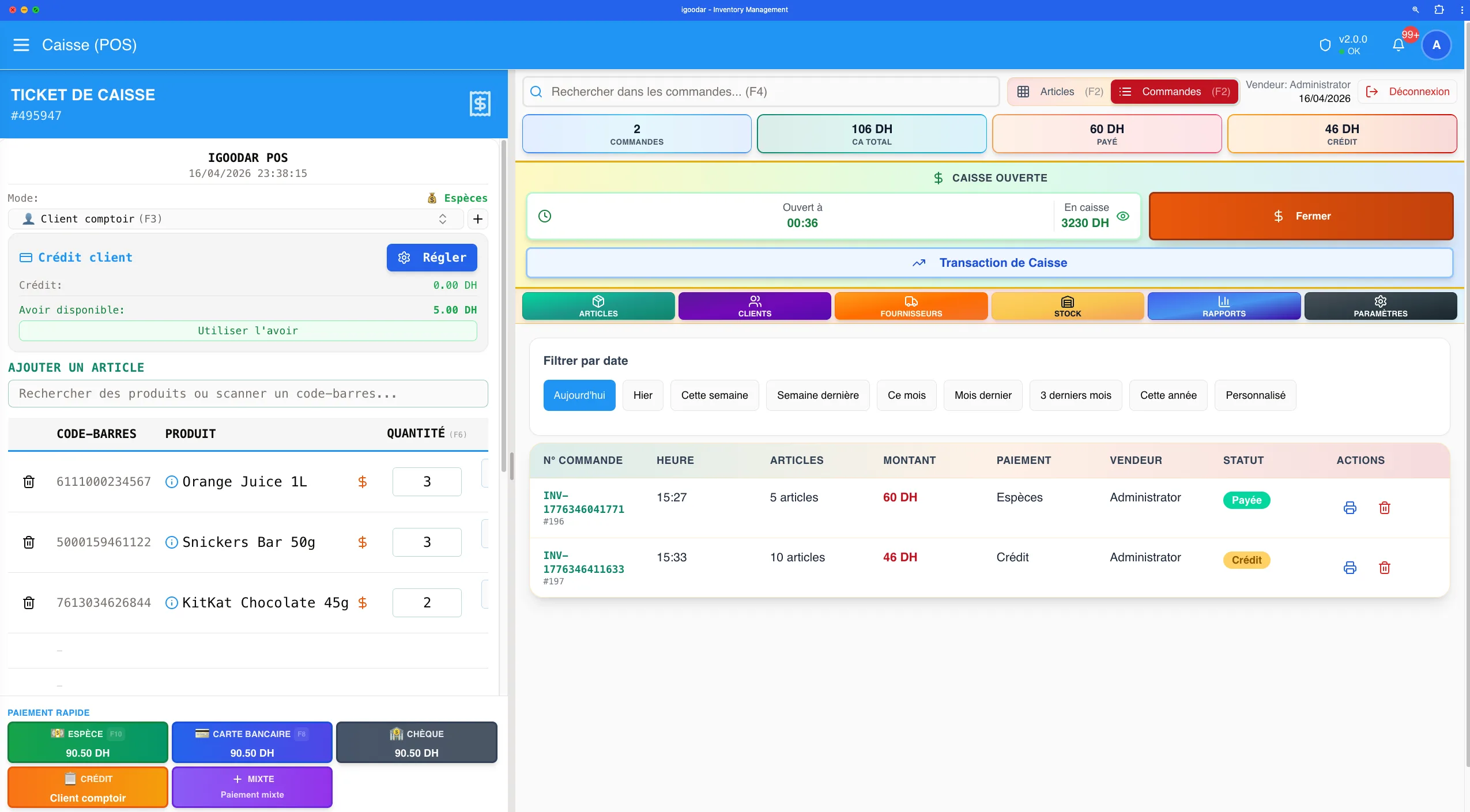Switch to the Articles (F2) tab
Viewport: 1470px width, 812px height.
[1061, 92]
